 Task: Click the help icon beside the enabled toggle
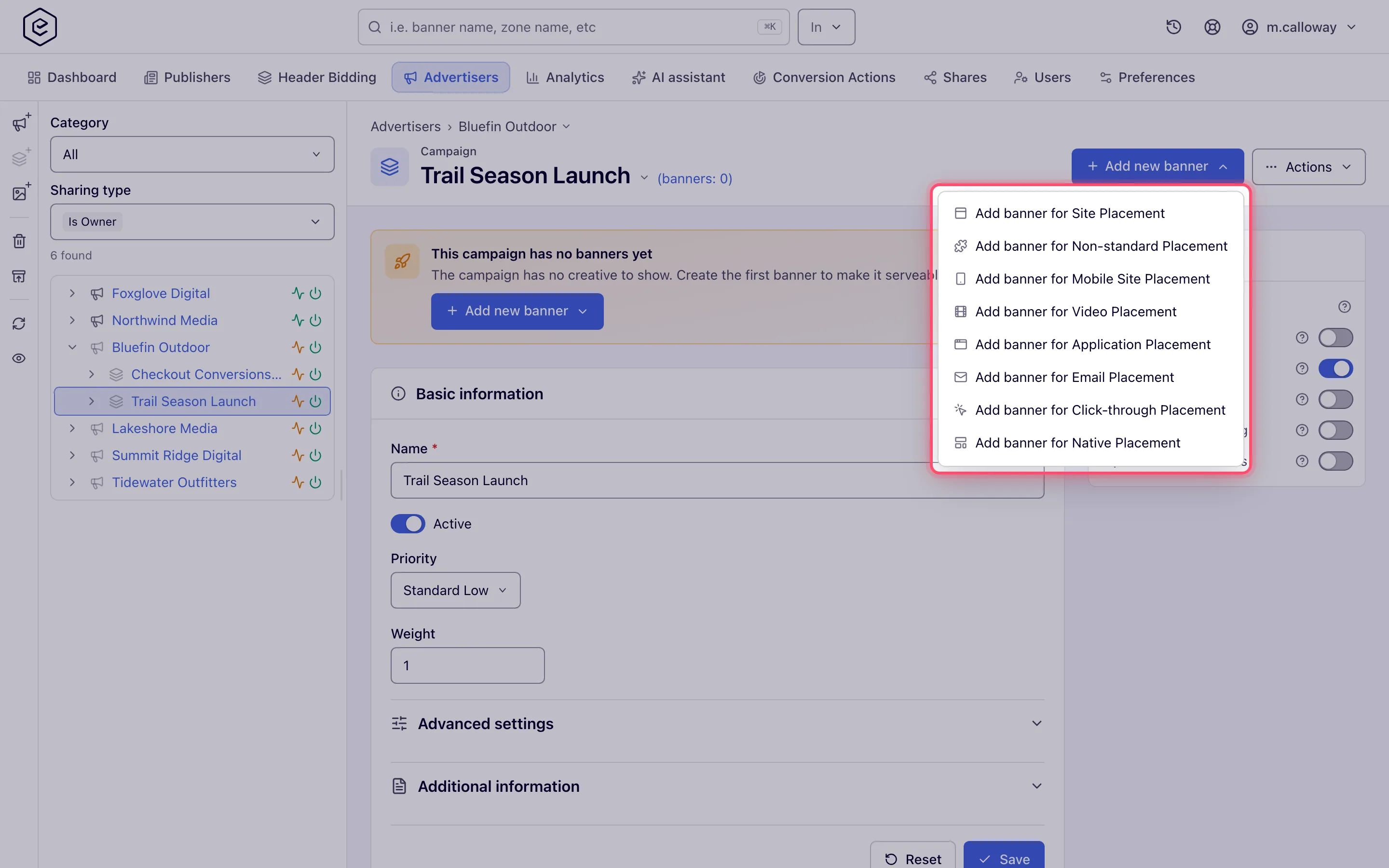1302,368
